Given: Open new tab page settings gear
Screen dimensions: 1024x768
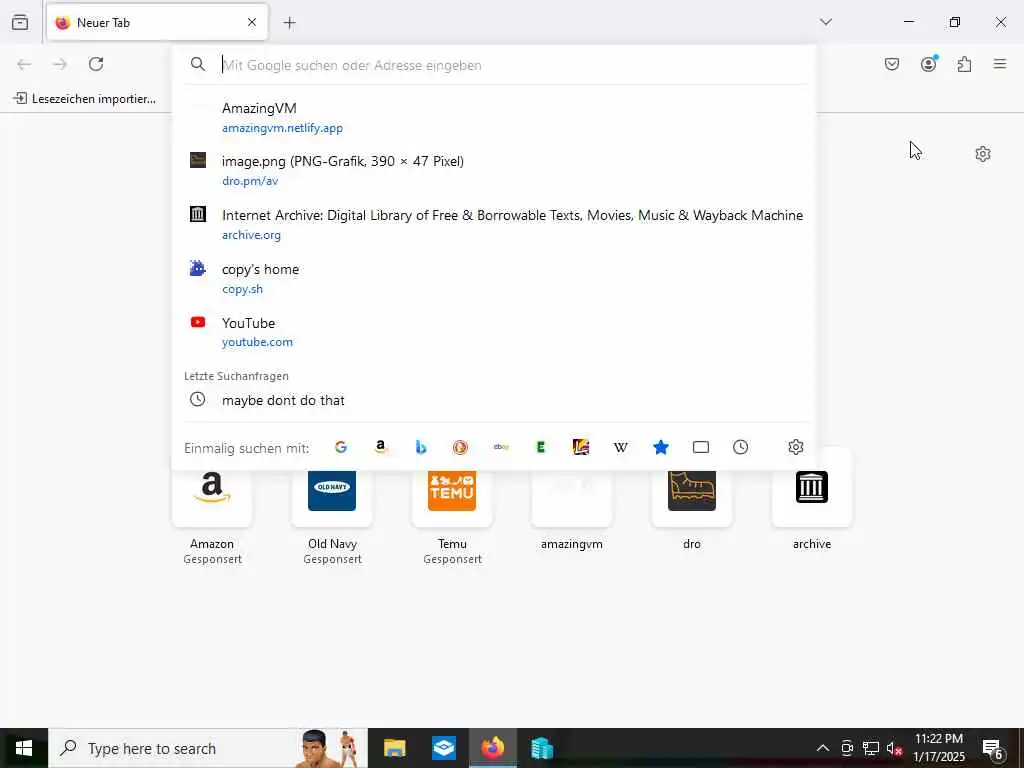Looking at the screenshot, I should 983,154.
